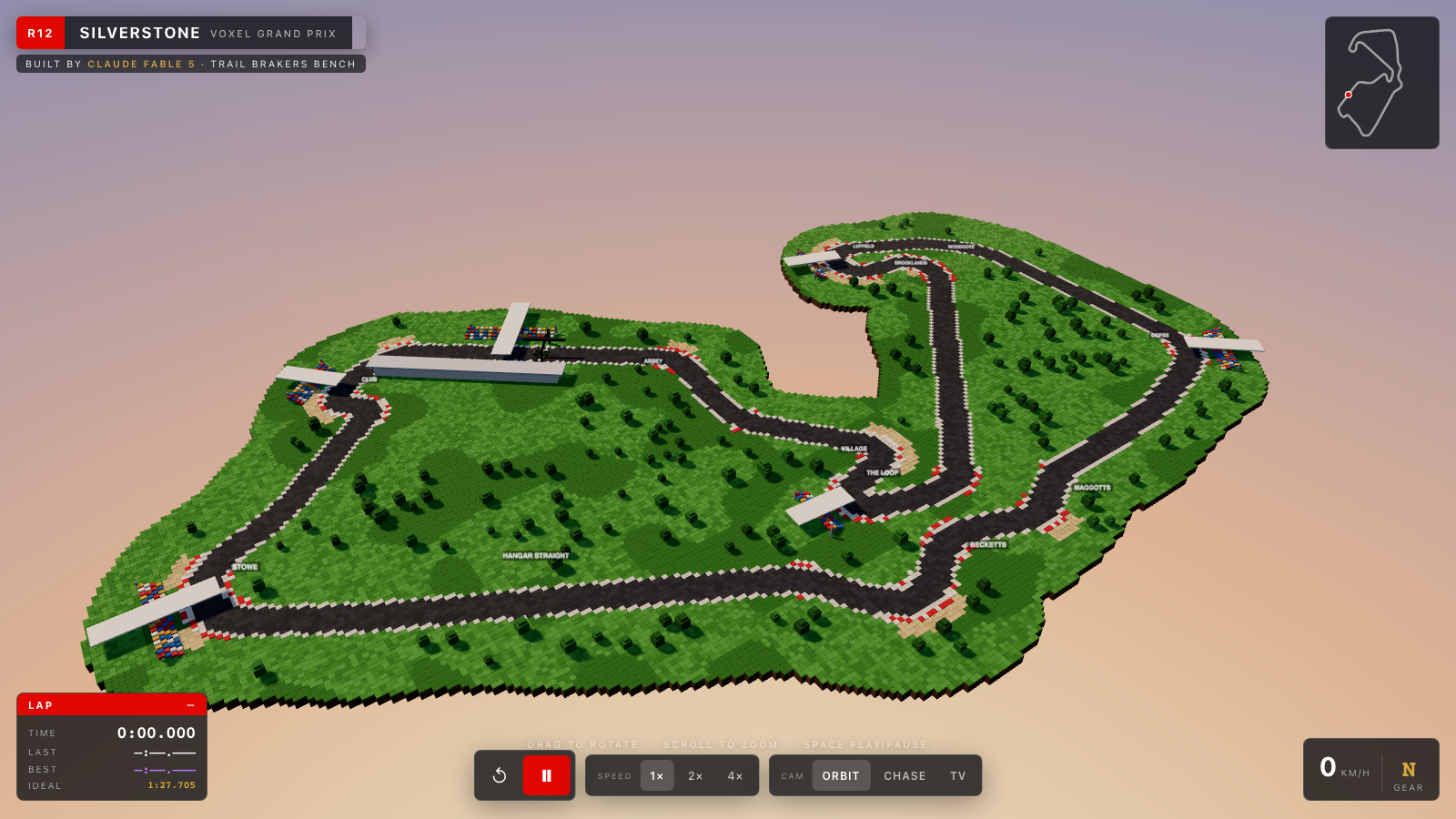Click the HANGAR STRAIGHT track label
Viewport: 1456px width, 819px height.
536,555
